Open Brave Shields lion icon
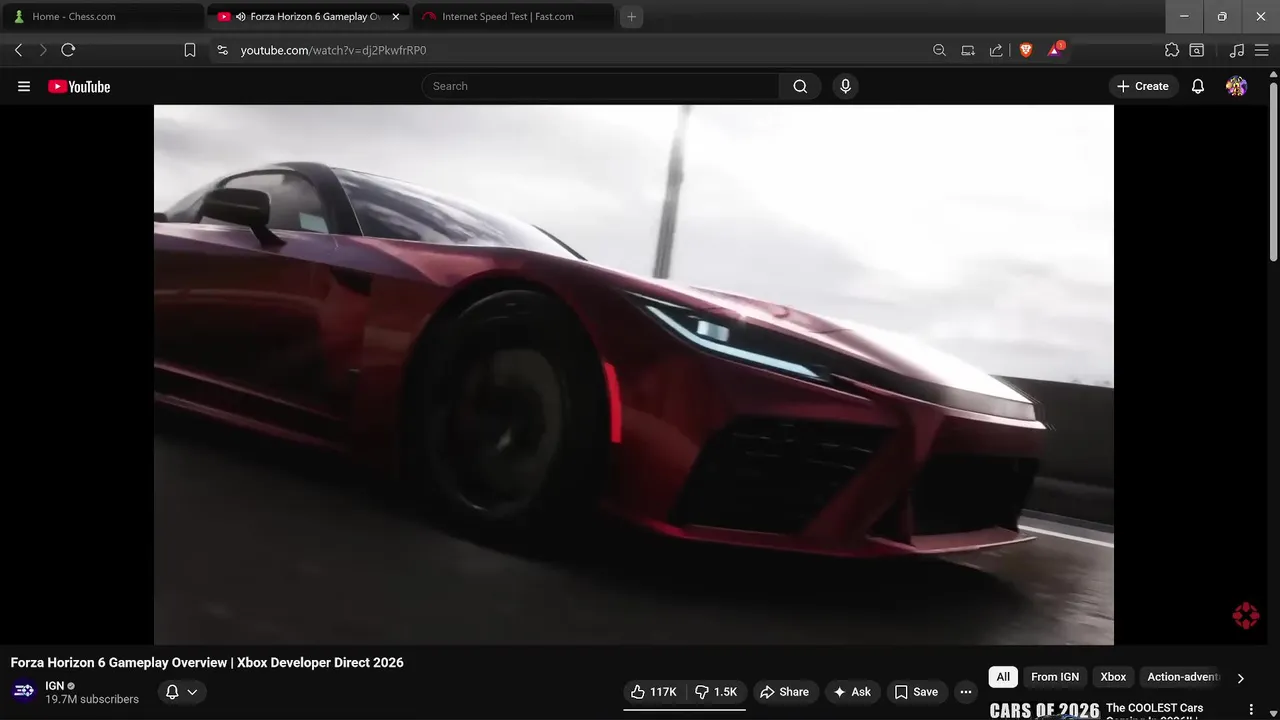The width and height of the screenshot is (1280, 720). [x=1025, y=50]
